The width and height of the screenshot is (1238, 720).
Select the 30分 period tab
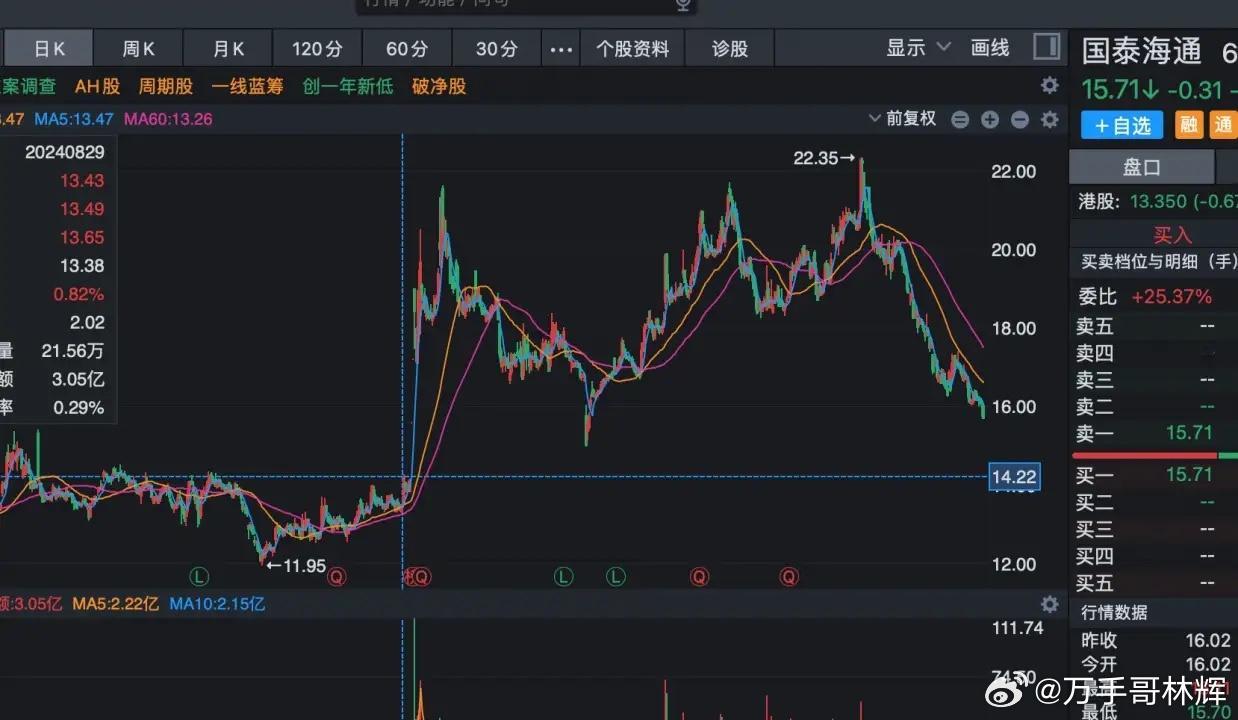(x=497, y=48)
